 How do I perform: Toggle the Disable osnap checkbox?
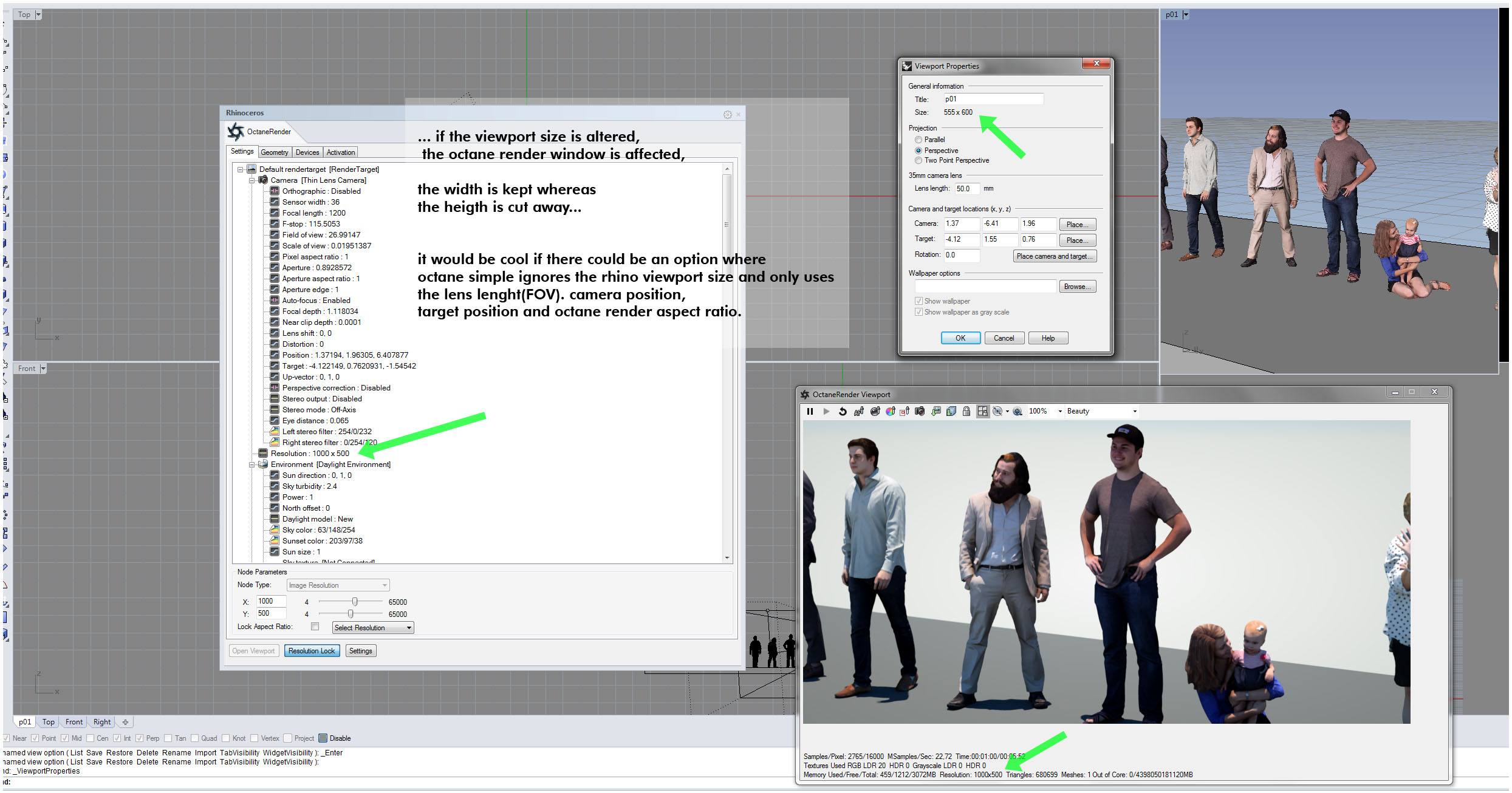click(323, 738)
